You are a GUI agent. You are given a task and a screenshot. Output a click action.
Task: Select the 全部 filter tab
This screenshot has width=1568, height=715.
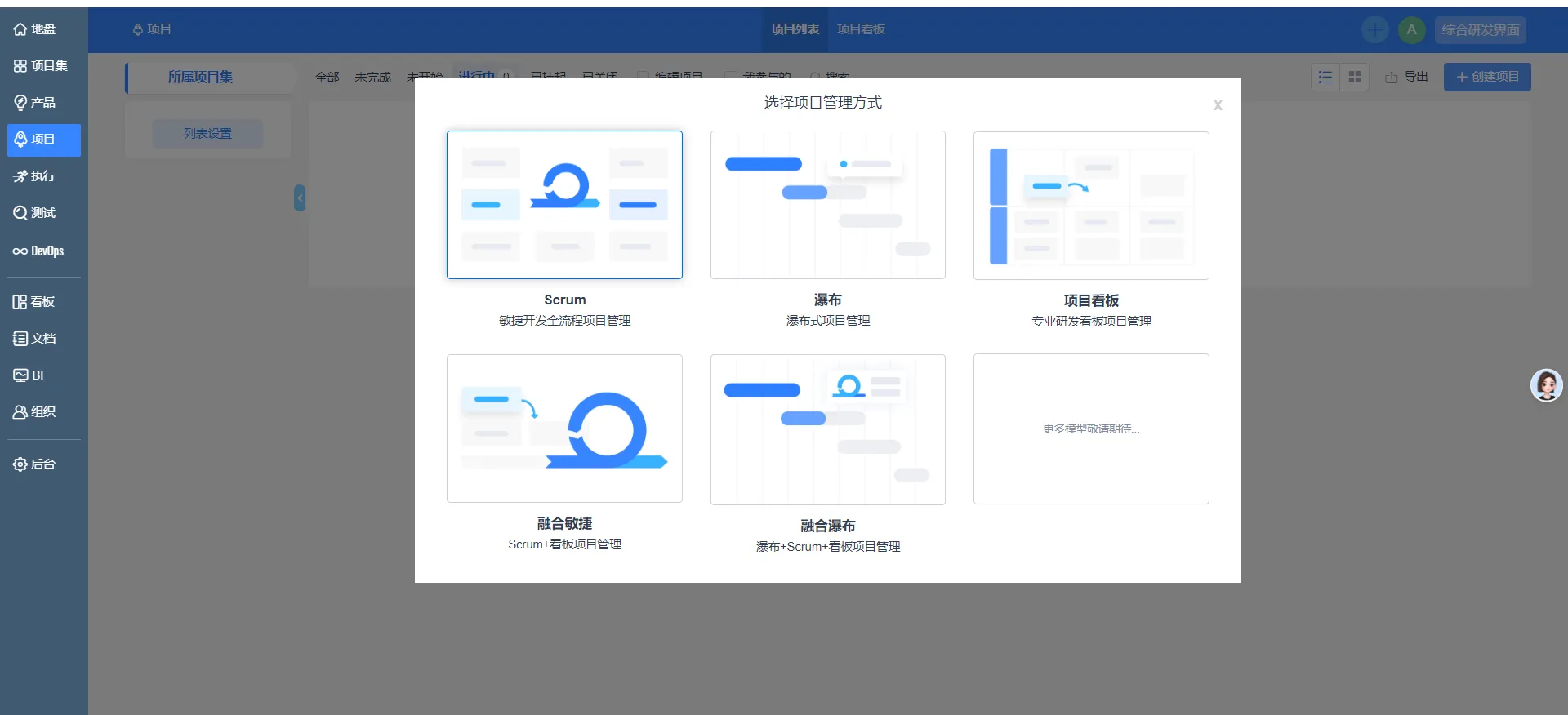pyautogui.click(x=327, y=78)
